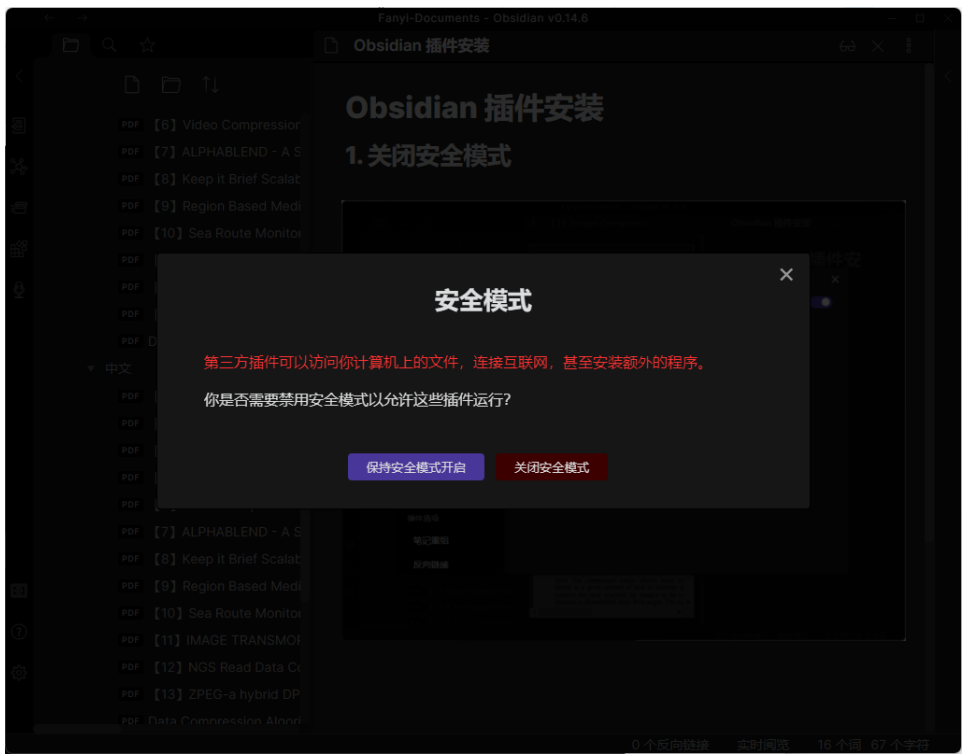Open the starred notes tab icon
This screenshot has width=969, height=755.
click(147, 45)
